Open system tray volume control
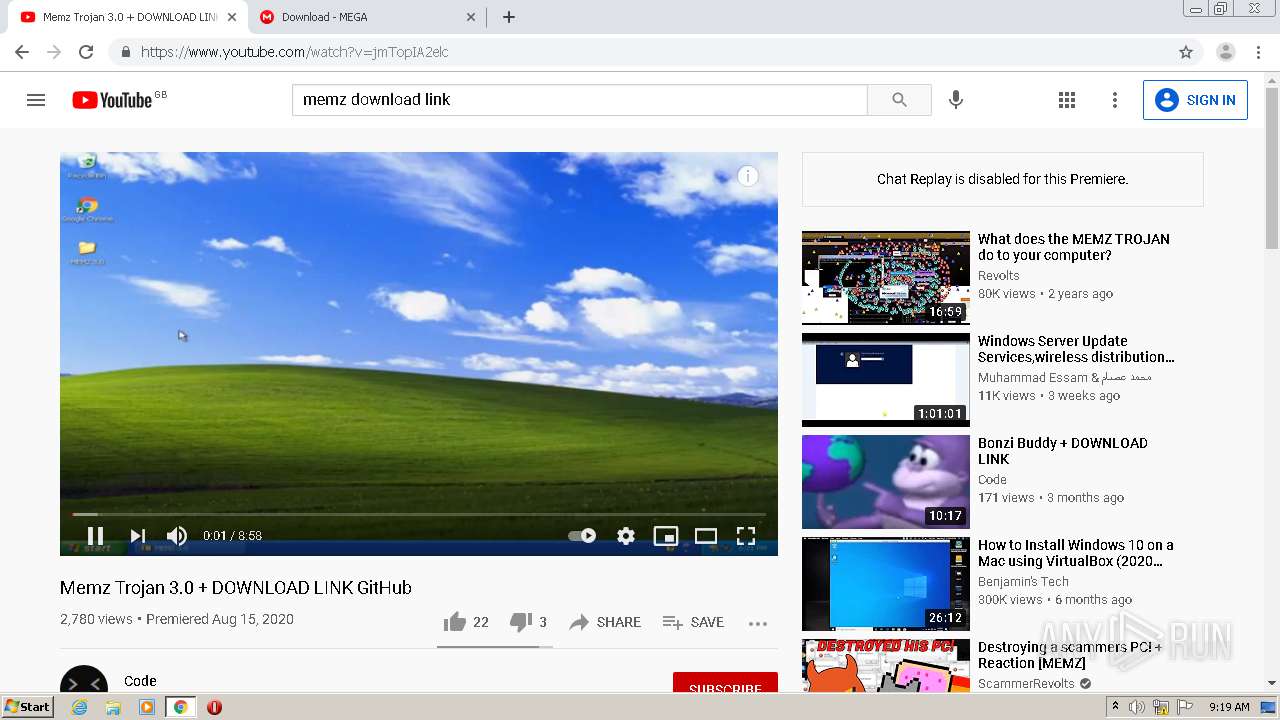This screenshot has height=720, width=1280. (x=1137, y=707)
